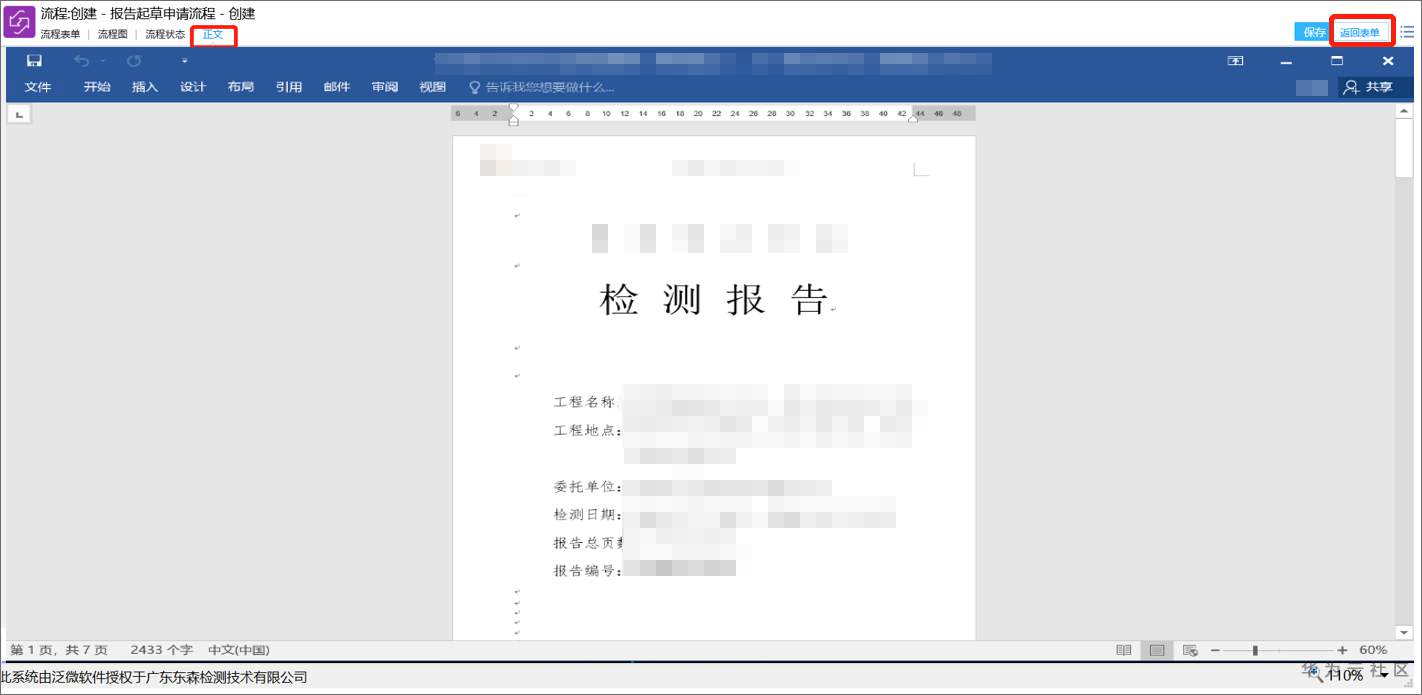The height and width of the screenshot is (695, 1422).
Task: Click the 委托单位 label in document
Action: (587, 488)
